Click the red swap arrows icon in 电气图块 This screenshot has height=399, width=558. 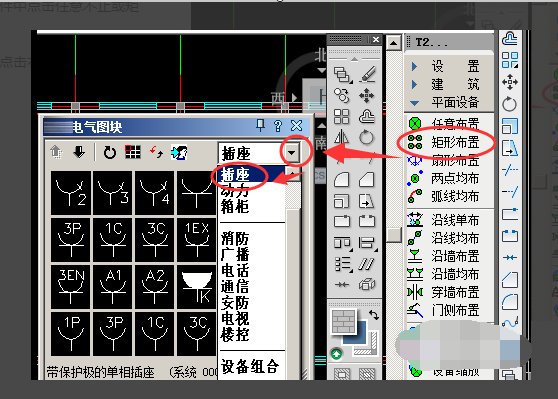156,152
